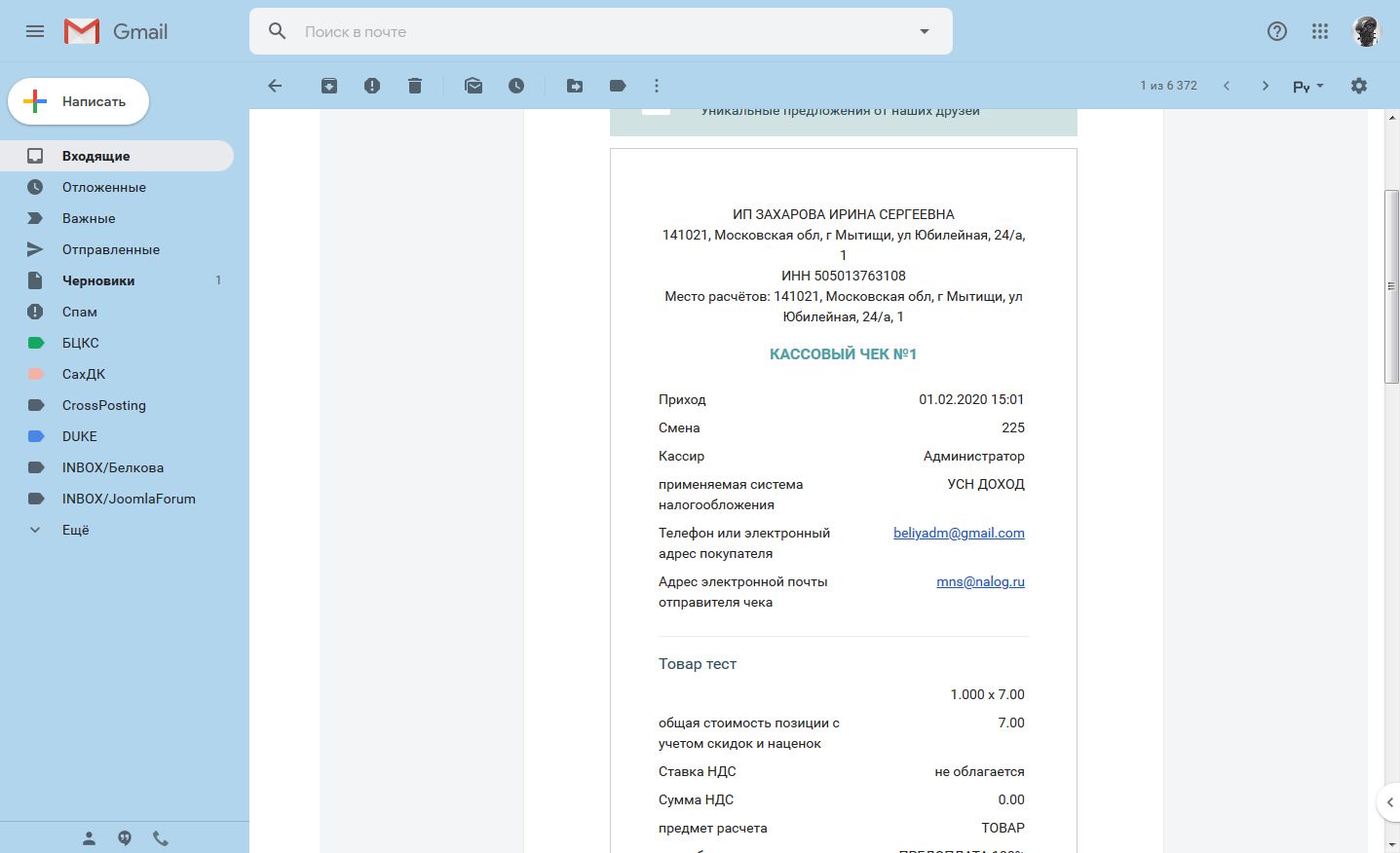
Task: Open the Важные folder
Action: pyautogui.click(x=117, y=218)
